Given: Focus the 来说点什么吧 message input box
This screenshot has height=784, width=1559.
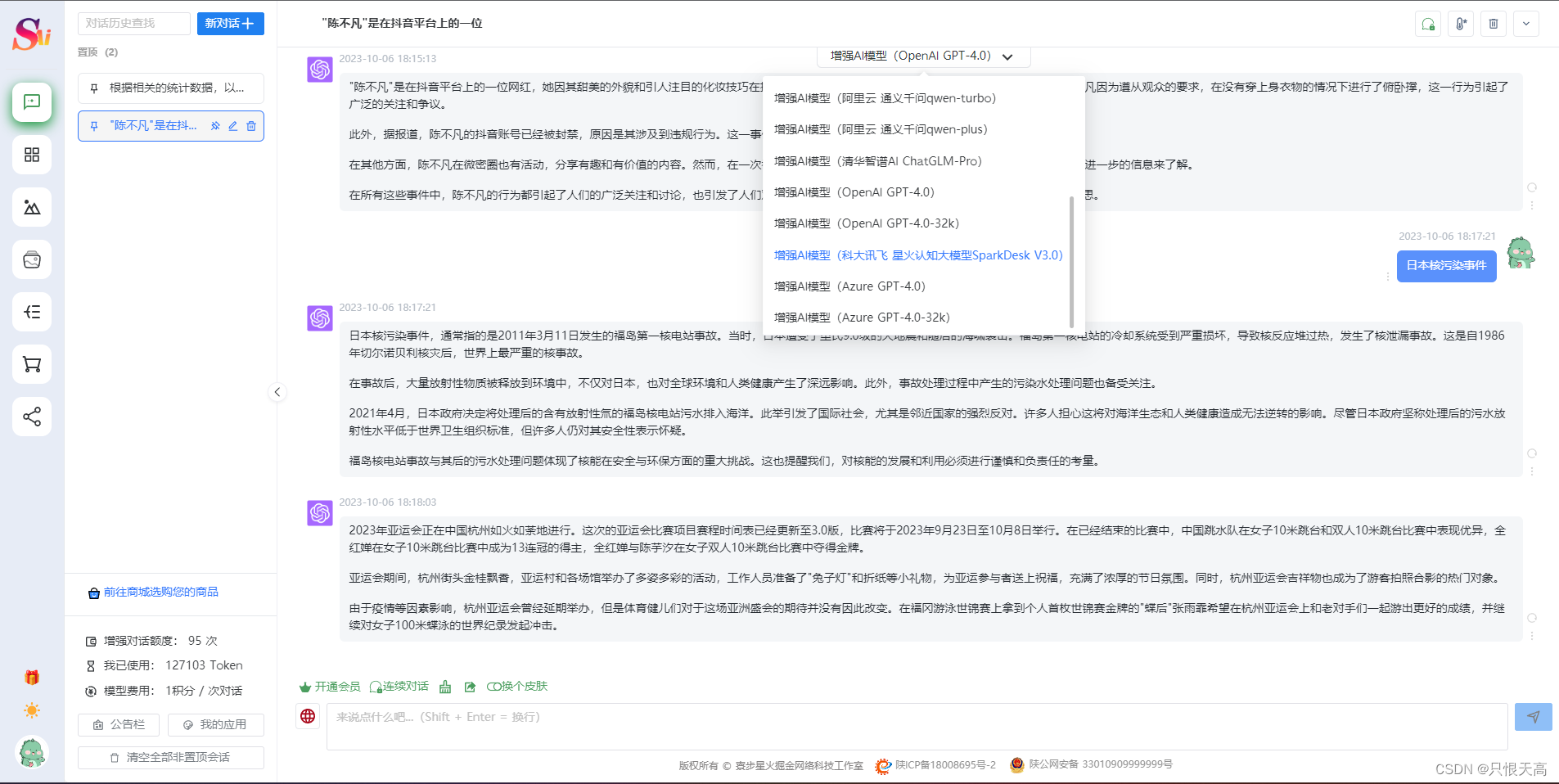Looking at the screenshot, I should [917, 727].
